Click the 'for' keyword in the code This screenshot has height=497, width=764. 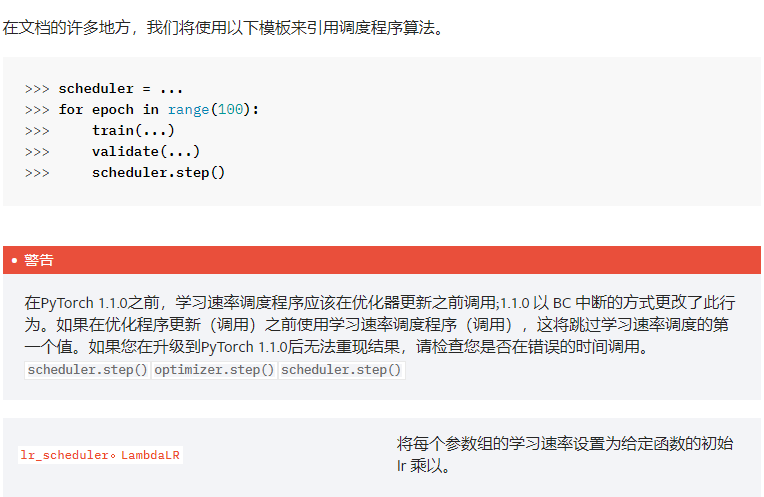point(70,109)
